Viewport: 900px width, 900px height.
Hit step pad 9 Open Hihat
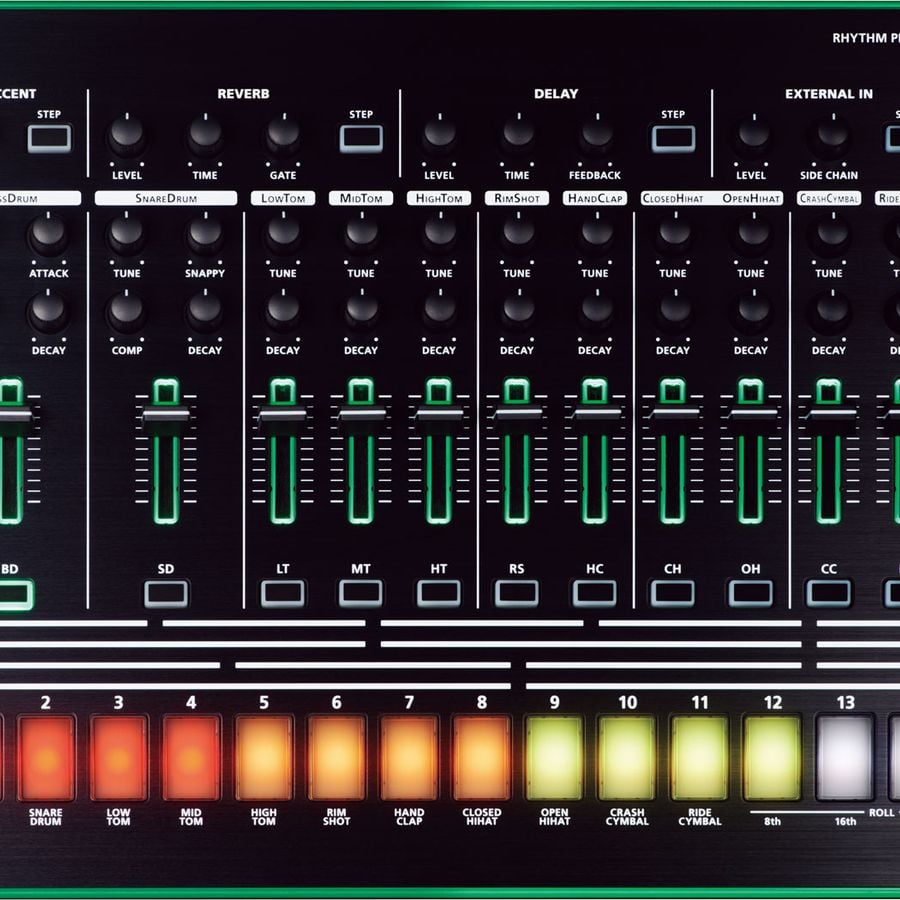554,757
